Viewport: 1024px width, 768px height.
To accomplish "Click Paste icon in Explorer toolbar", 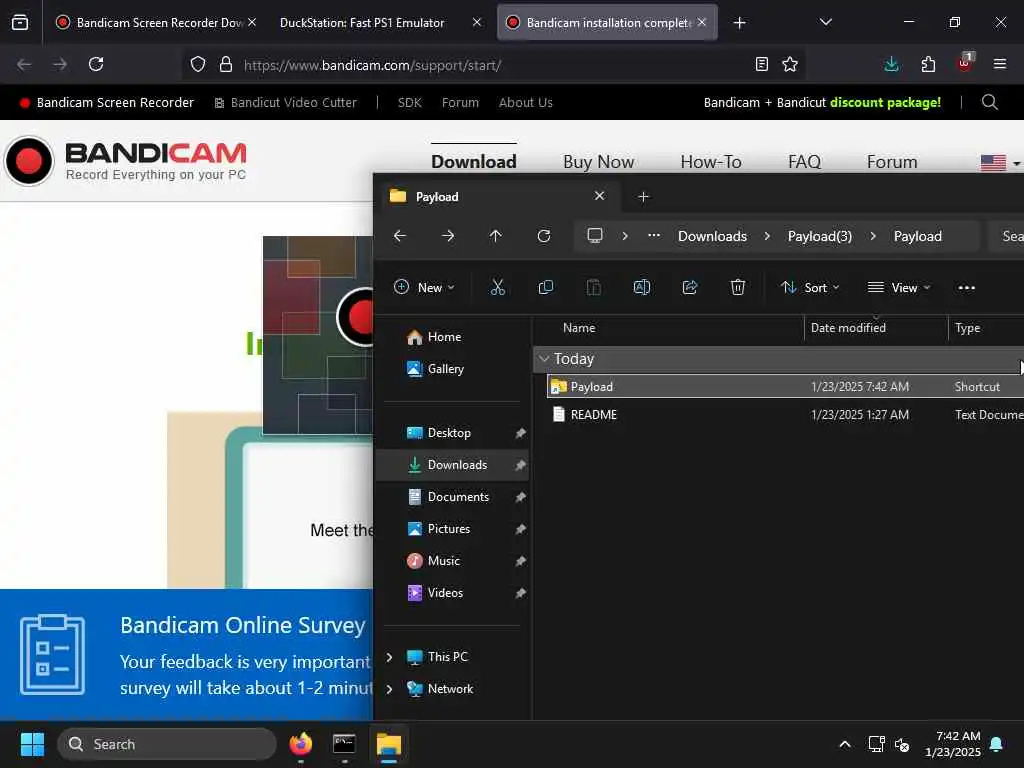I will [x=594, y=287].
